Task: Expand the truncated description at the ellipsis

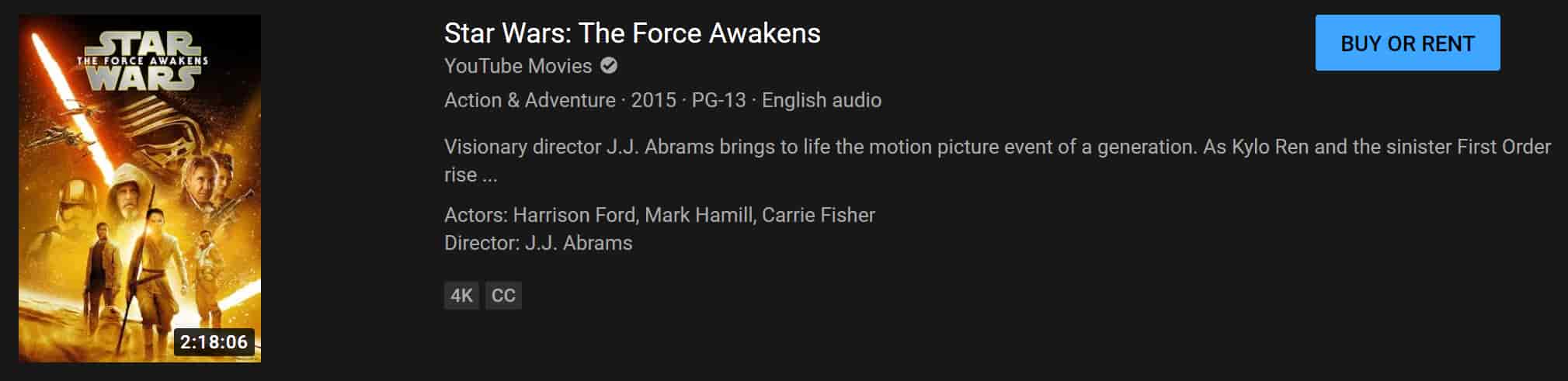Action: click(x=489, y=175)
